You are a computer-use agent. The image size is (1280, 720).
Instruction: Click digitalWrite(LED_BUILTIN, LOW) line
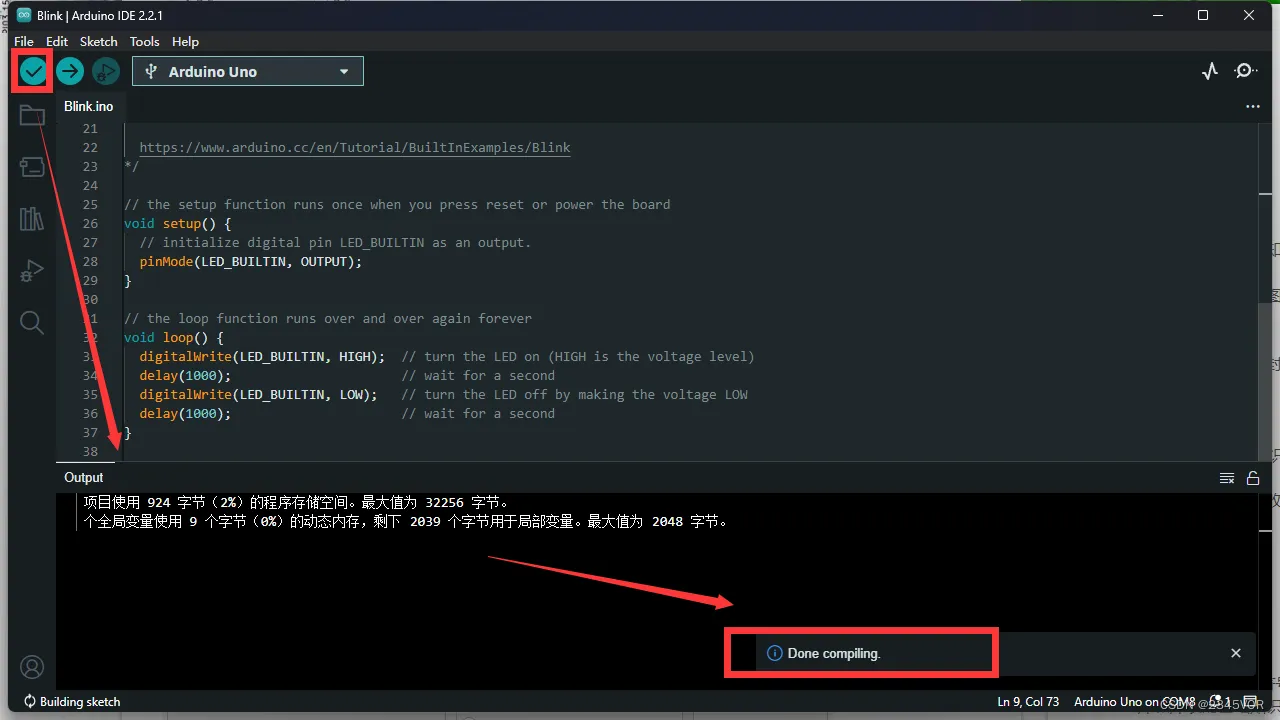coord(259,395)
